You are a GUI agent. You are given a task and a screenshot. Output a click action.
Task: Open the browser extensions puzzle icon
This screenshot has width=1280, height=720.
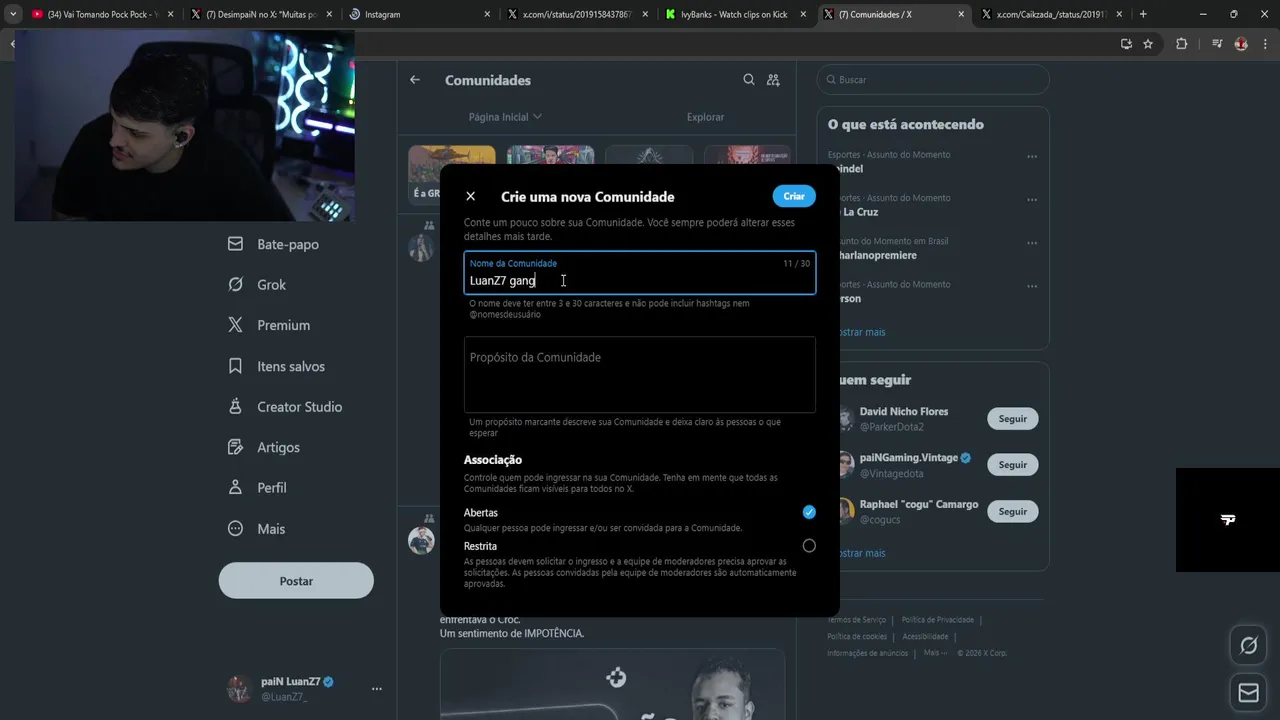1181,44
